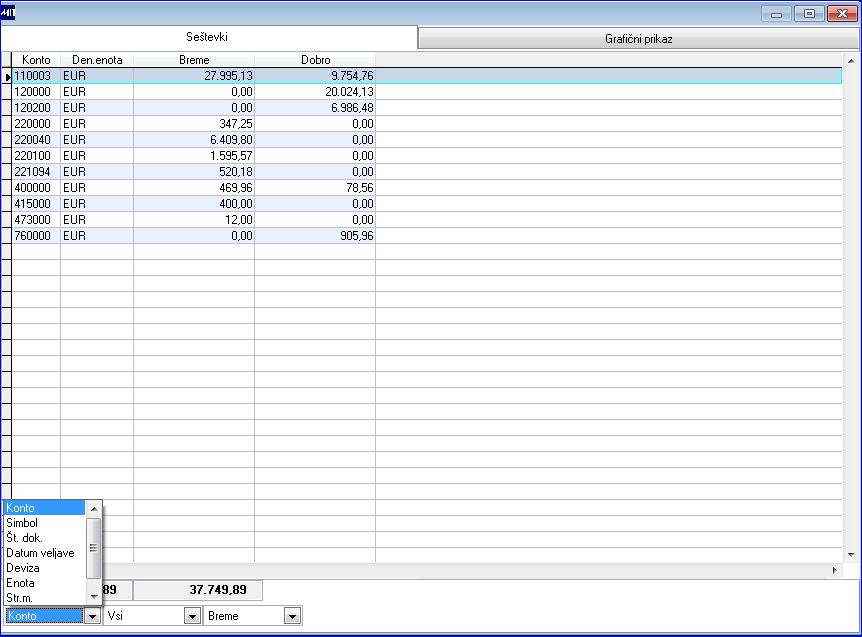Image resolution: width=862 pixels, height=637 pixels.
Task: Select row with konto 220040
Action: pyautogui.click(x=427, y=140)
